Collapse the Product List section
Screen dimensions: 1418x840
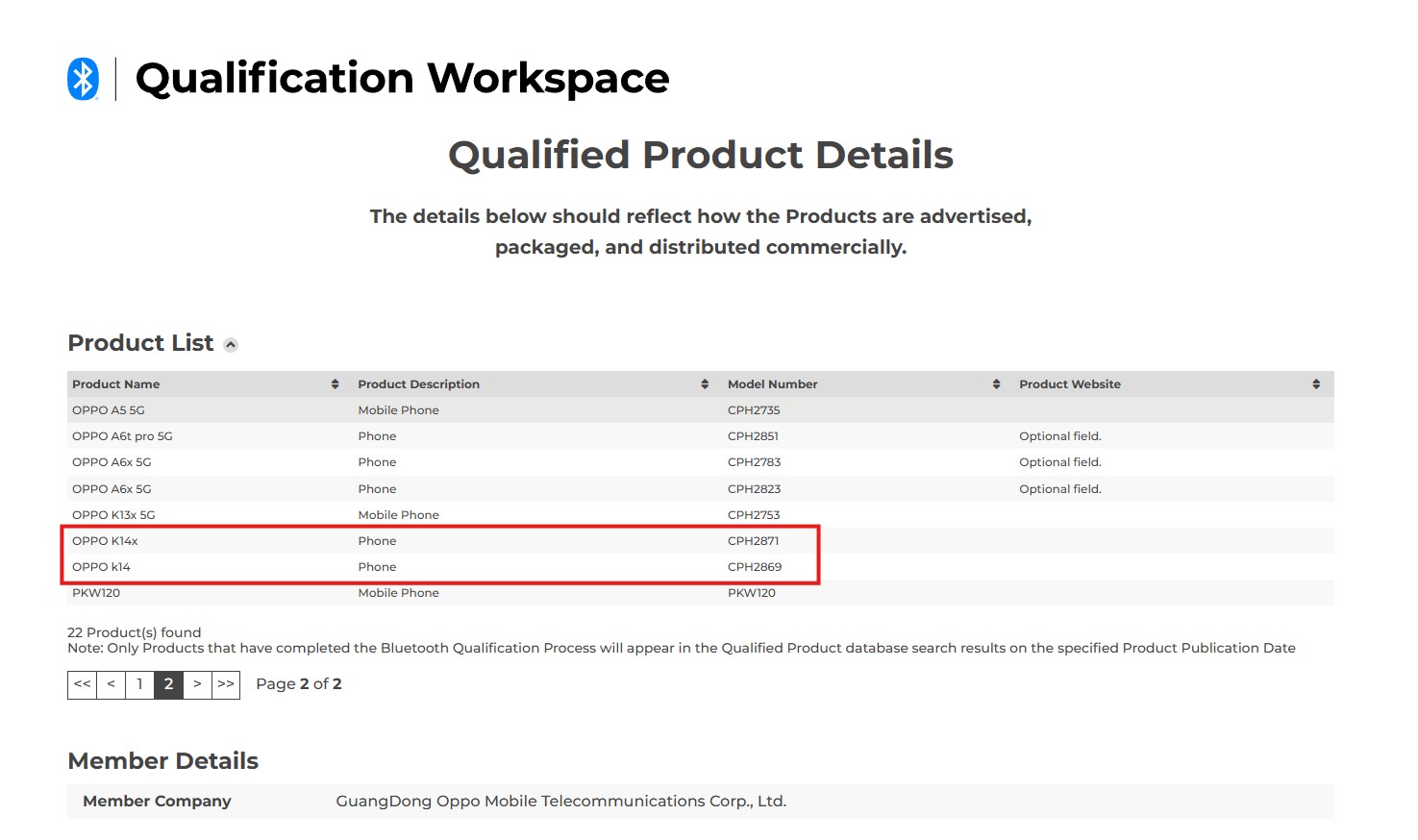pyautogui.click(x=231, y=344)
